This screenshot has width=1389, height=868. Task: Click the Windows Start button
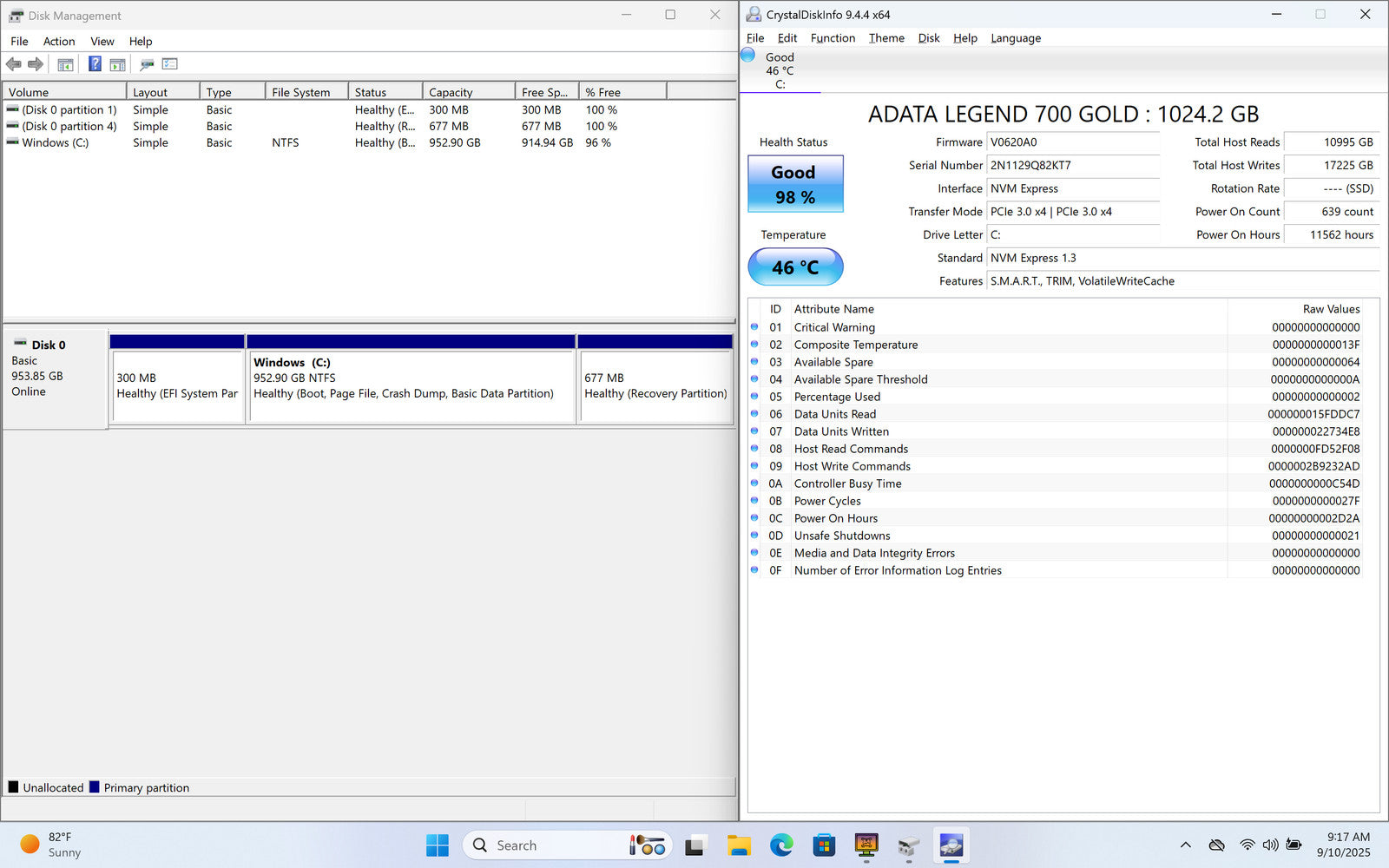(x=438, y=845)
